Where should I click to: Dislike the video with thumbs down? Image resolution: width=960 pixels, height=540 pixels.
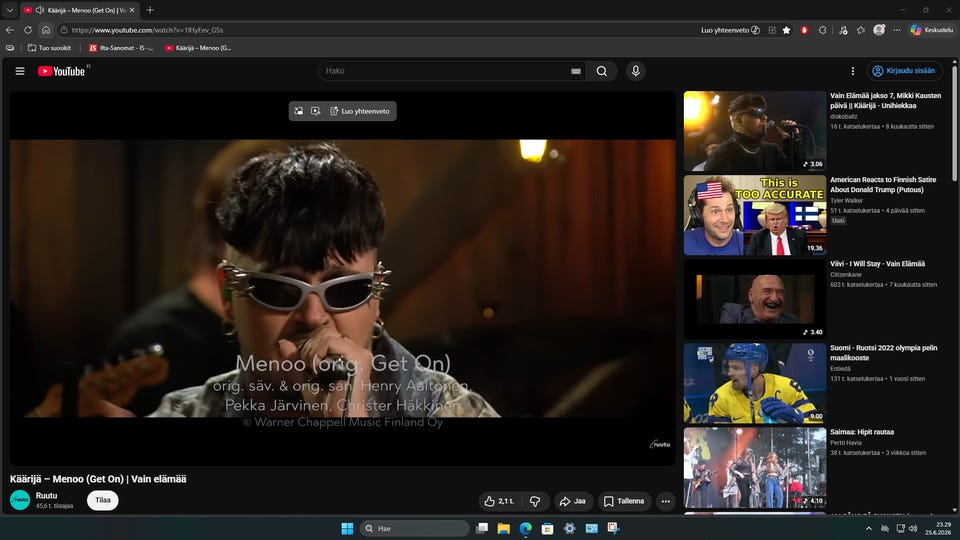pyautogui.click(x=535, y=501)
